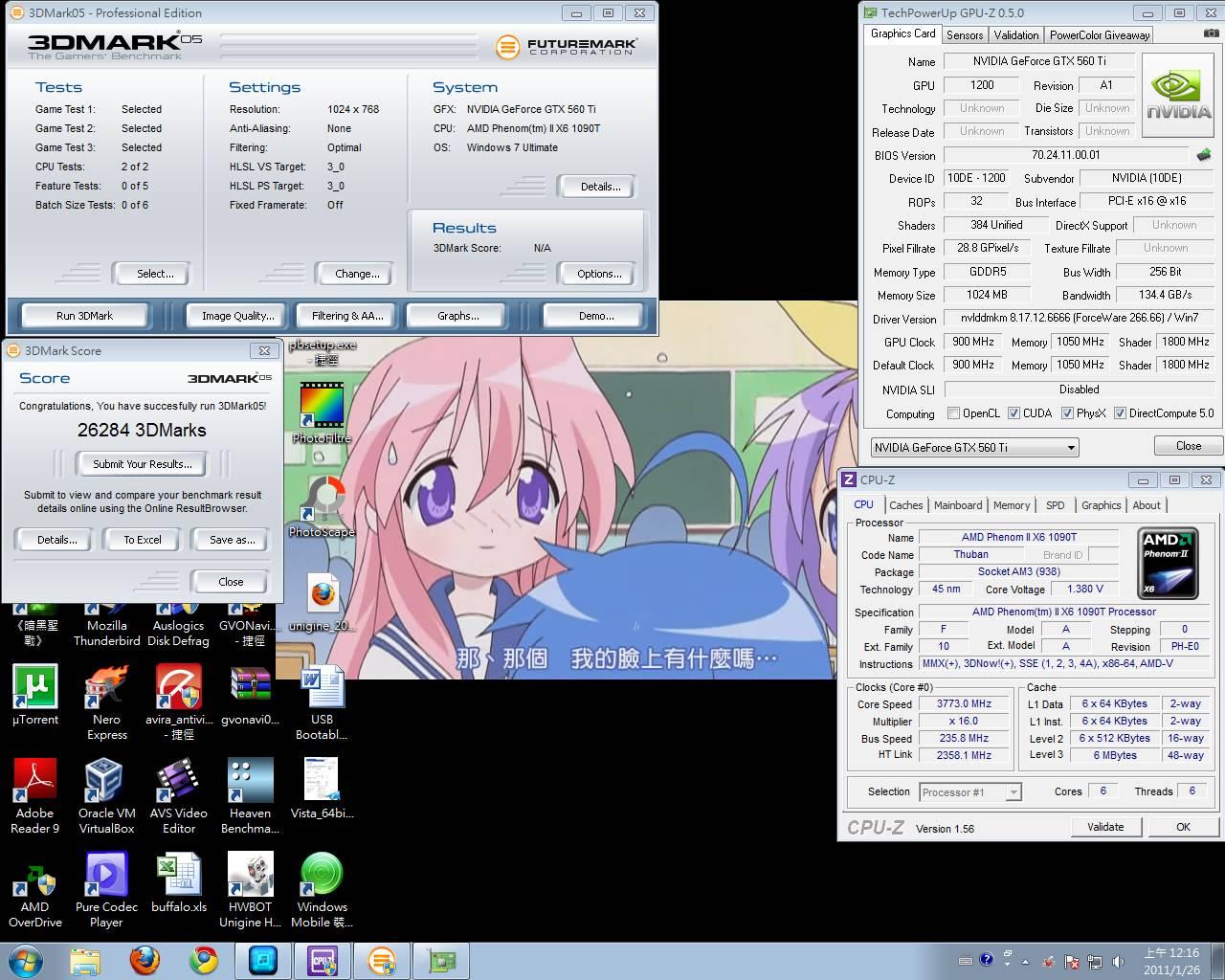Click GPU-Z BIOS save chip icon
The width and height of the screenshot is (1225, 980).
coord(1203,155)
